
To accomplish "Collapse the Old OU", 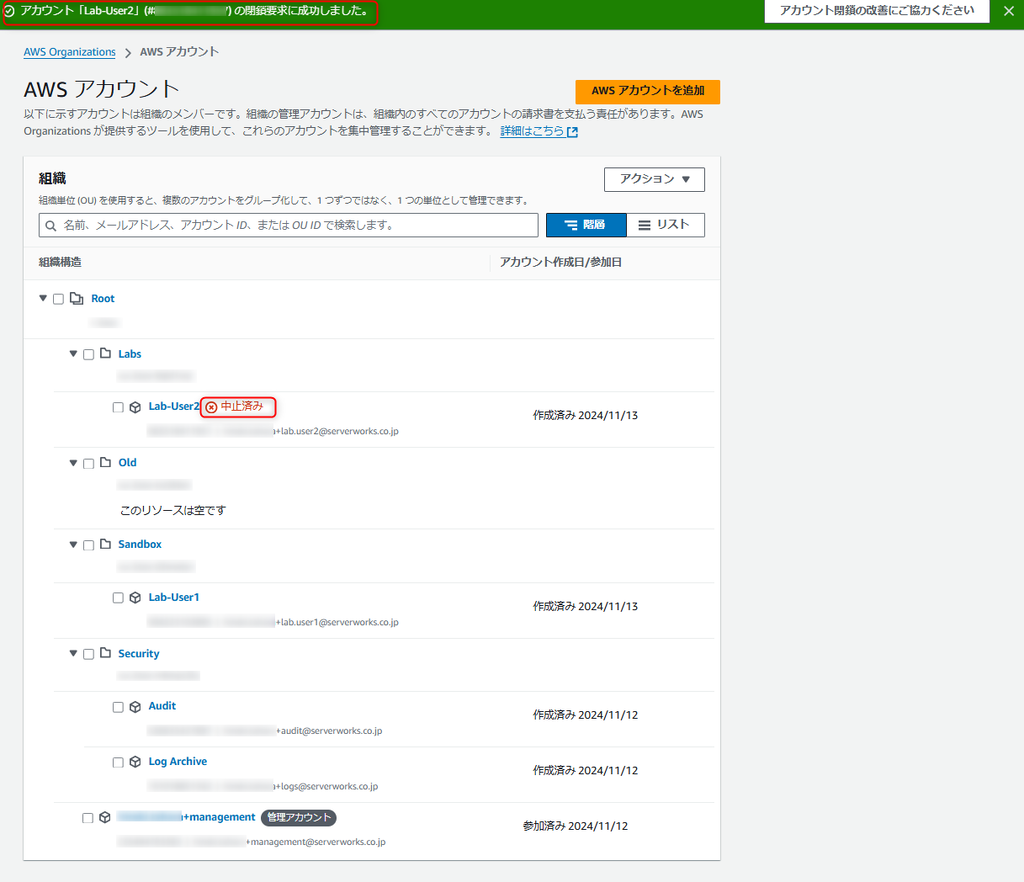I will coord(73,463).
